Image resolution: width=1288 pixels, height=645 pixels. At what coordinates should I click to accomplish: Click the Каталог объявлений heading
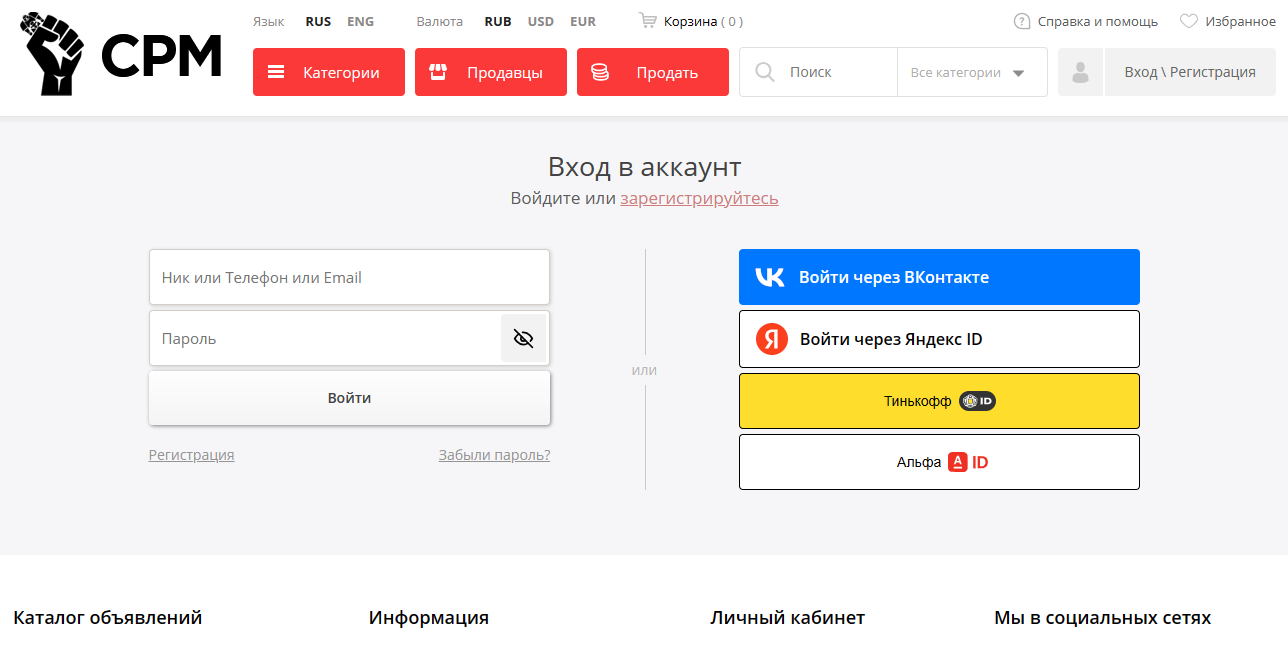click(108, 617)
